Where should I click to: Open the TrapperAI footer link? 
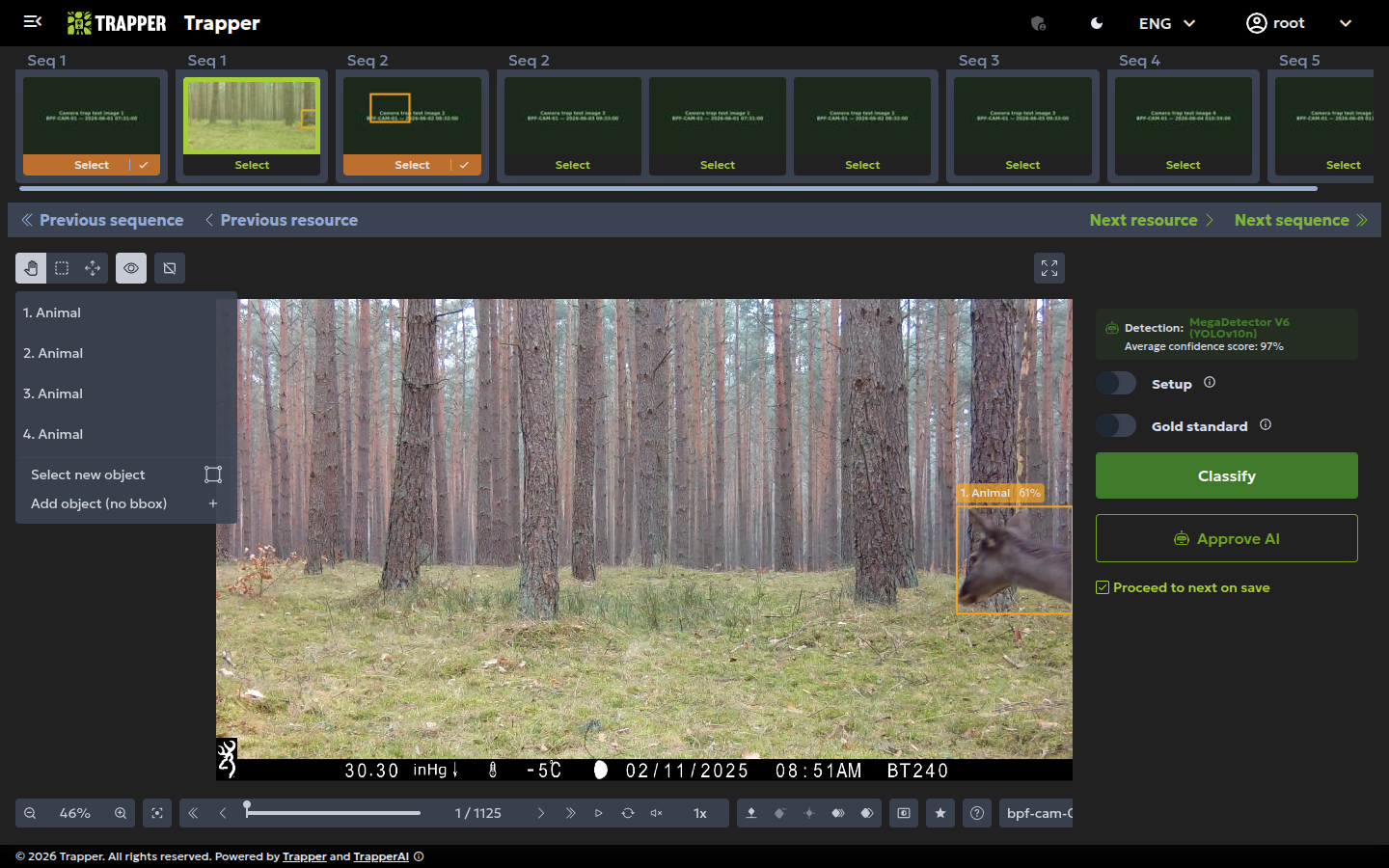(381, 856)
